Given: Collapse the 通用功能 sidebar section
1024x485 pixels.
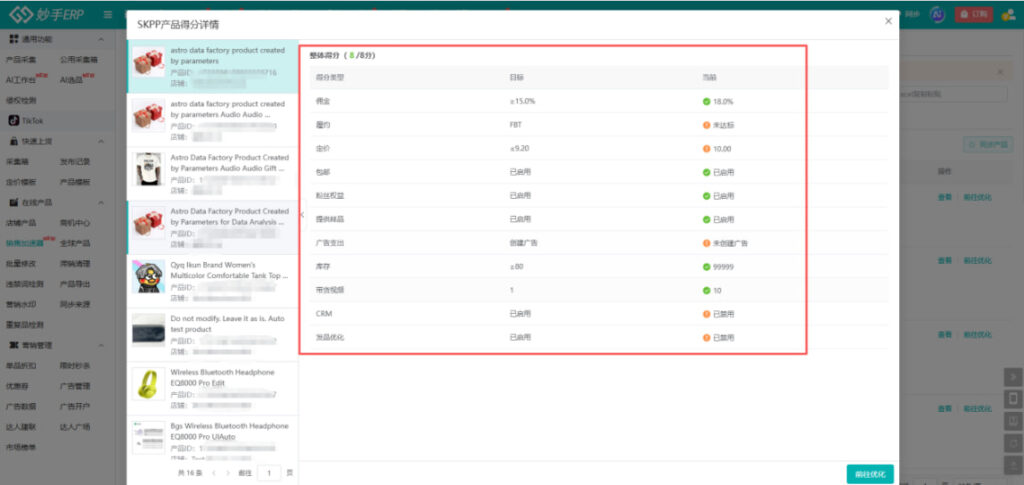Looking at the screenshot, I should 101,39.
